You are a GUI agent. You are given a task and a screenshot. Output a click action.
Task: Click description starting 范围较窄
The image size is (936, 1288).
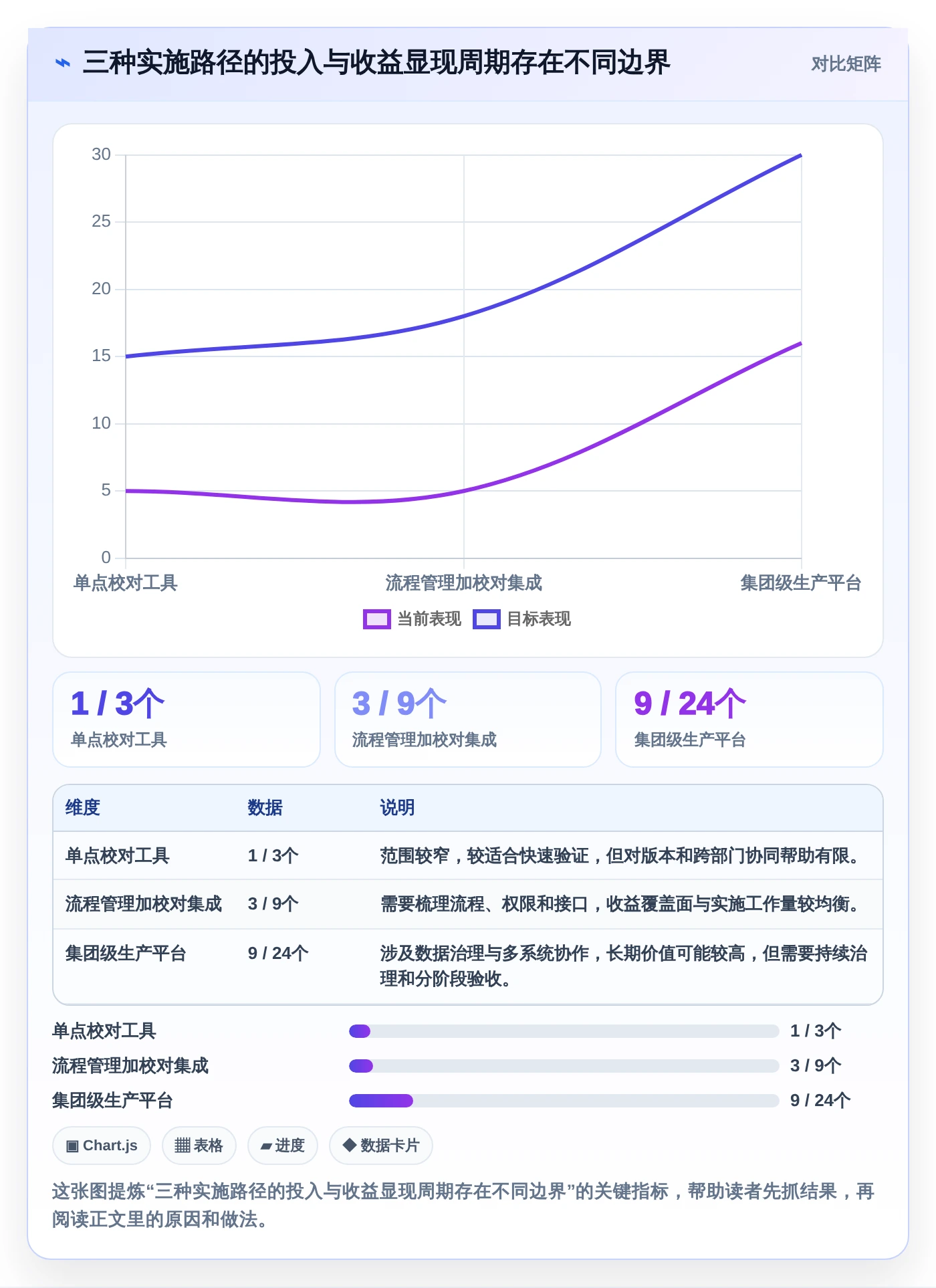(x=623, y=856)
